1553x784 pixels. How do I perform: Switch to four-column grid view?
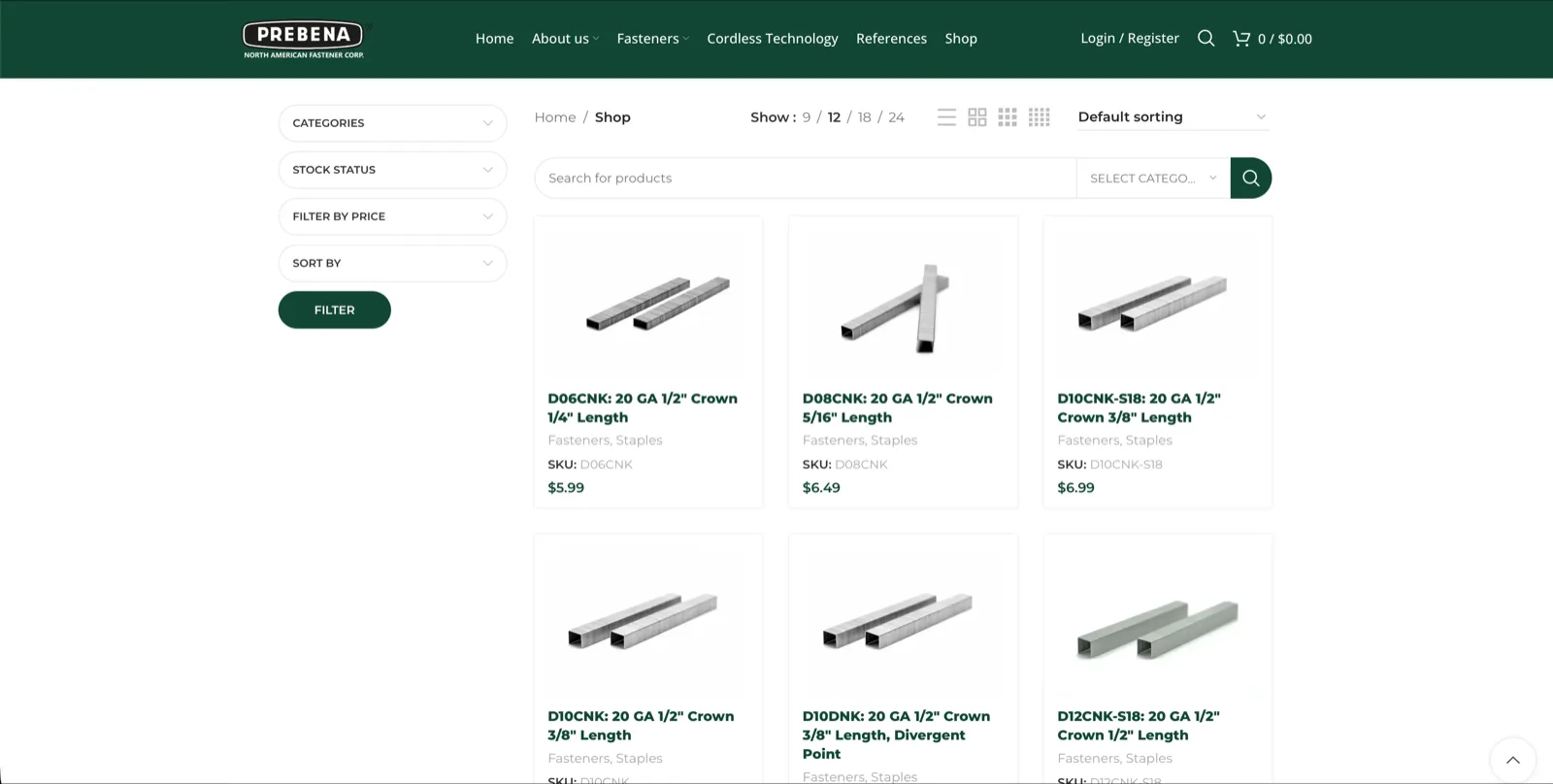click(x=1039, y=117)
